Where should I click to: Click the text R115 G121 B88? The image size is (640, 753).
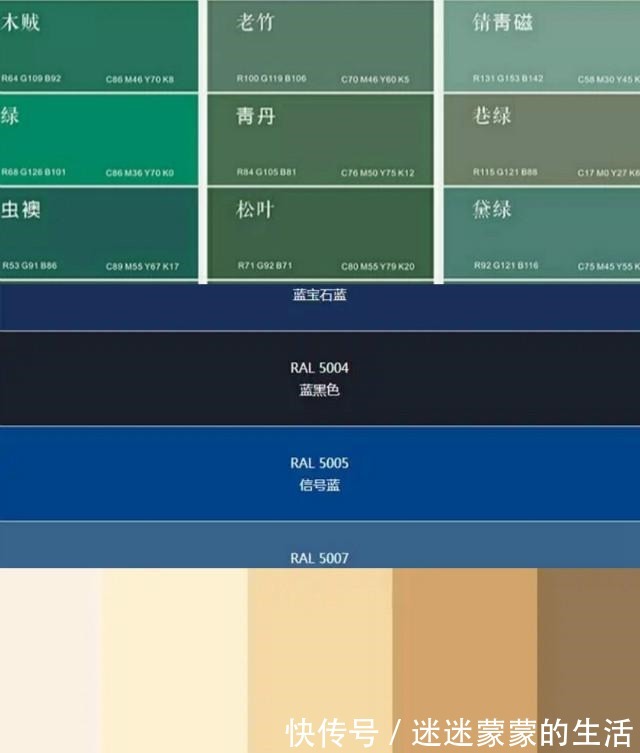tap(505, 172)
